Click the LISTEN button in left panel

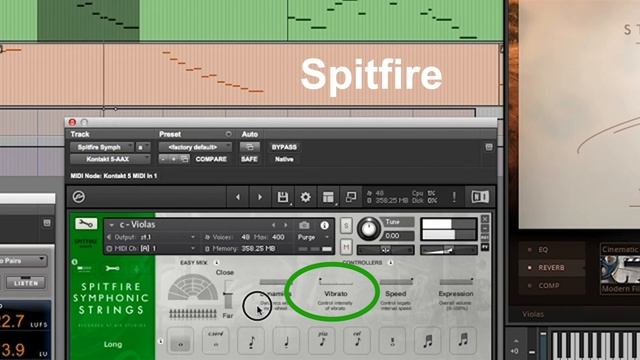[26, 283]
